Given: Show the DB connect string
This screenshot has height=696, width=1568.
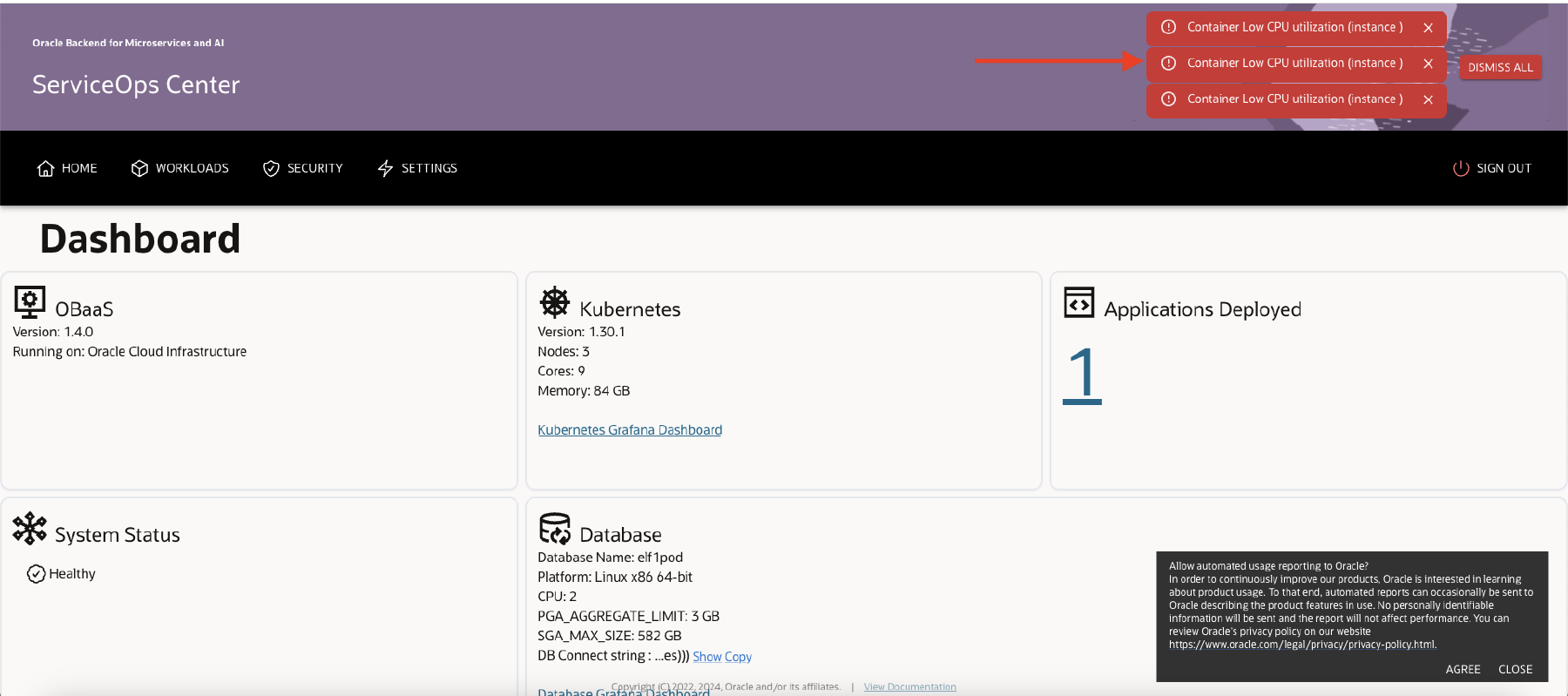Looking at the screenshot, I should 706,657.
